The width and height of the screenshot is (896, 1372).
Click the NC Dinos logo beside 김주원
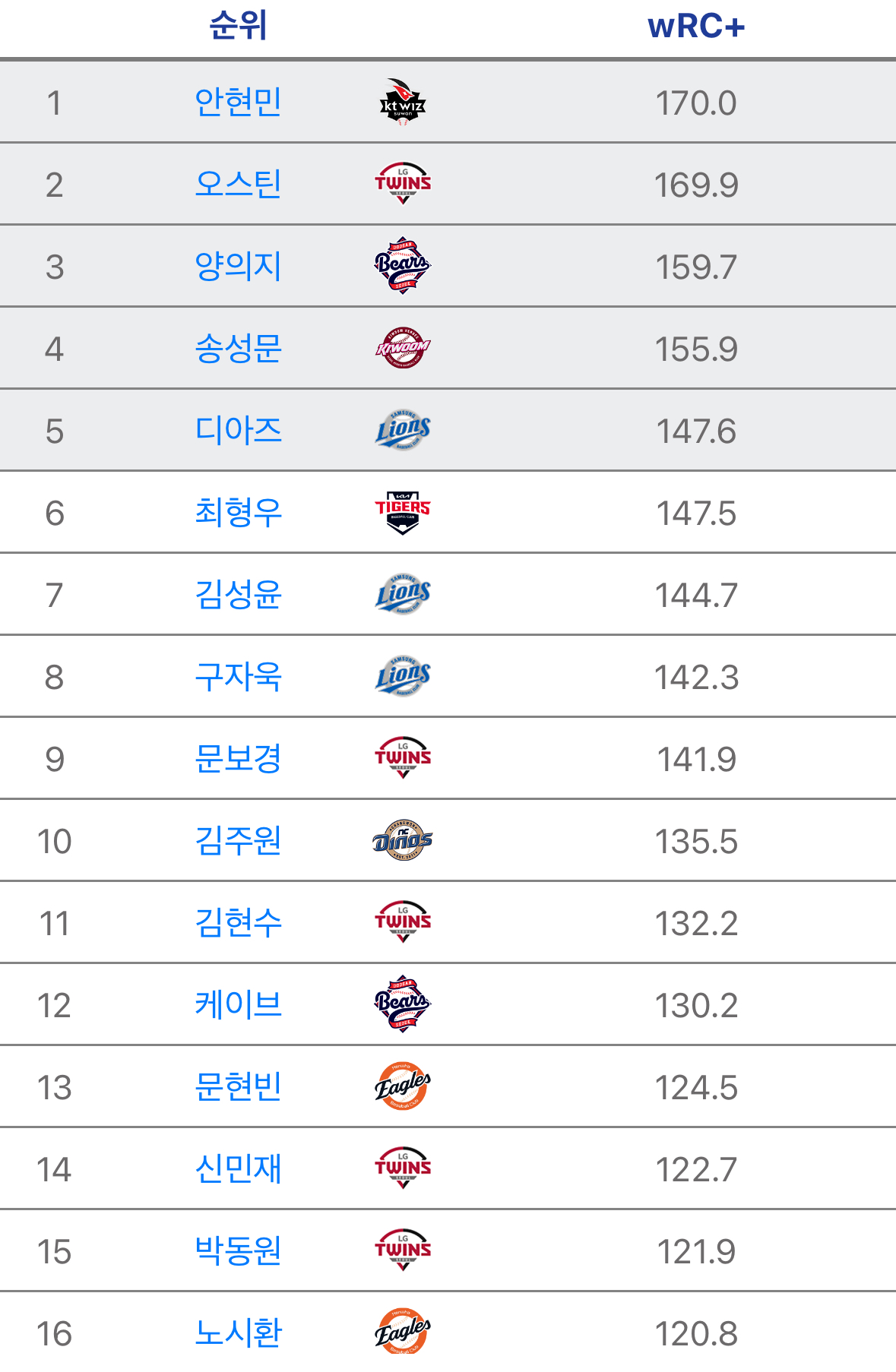point(403,840)
